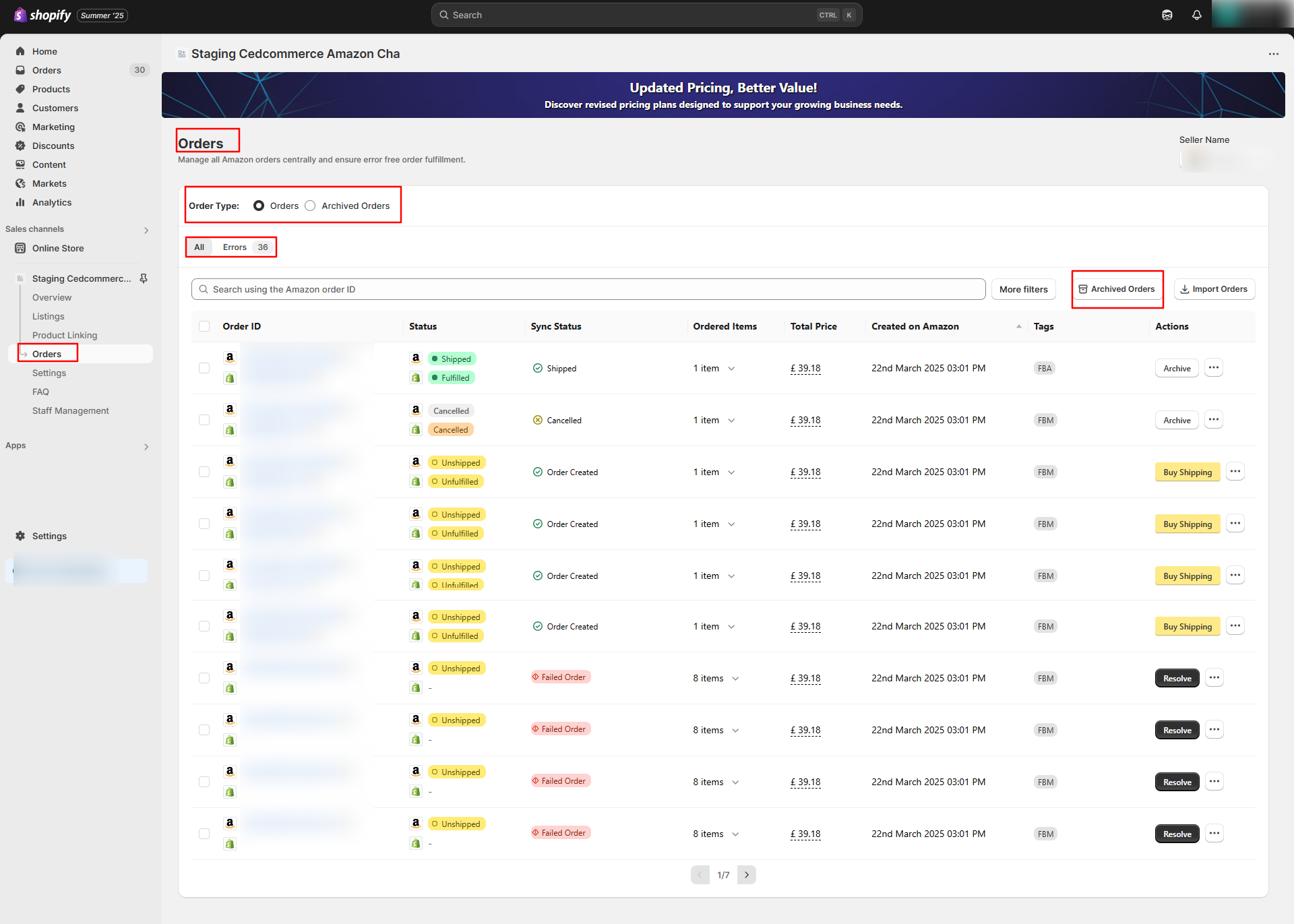Screen dimensions: 1294x924
Task: Open Shopify Orders with 30 badge
Action: pyautogui.click(x=81, y=70)
